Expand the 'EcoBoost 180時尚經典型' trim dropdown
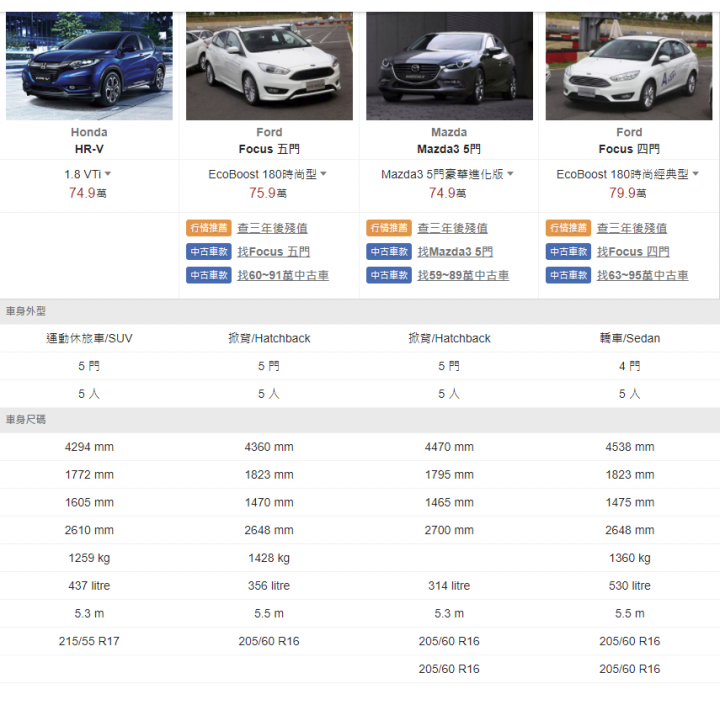720x710 pixels. pos(627,175)
